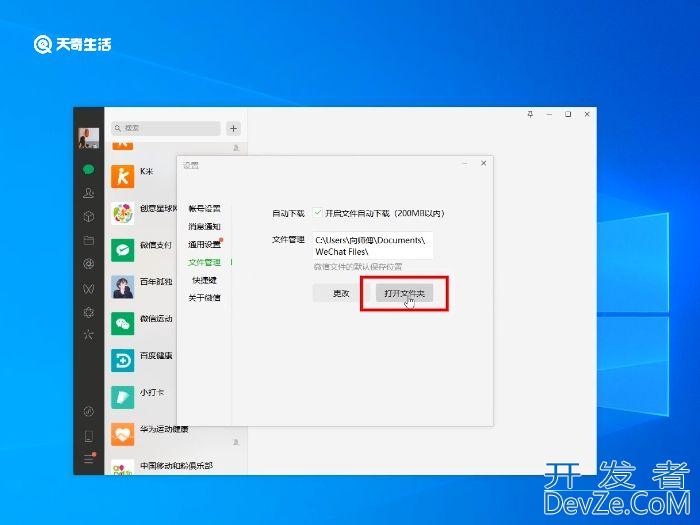
Task: Open the 微信支付 chat avatar
Action: (x=122, y=250)
